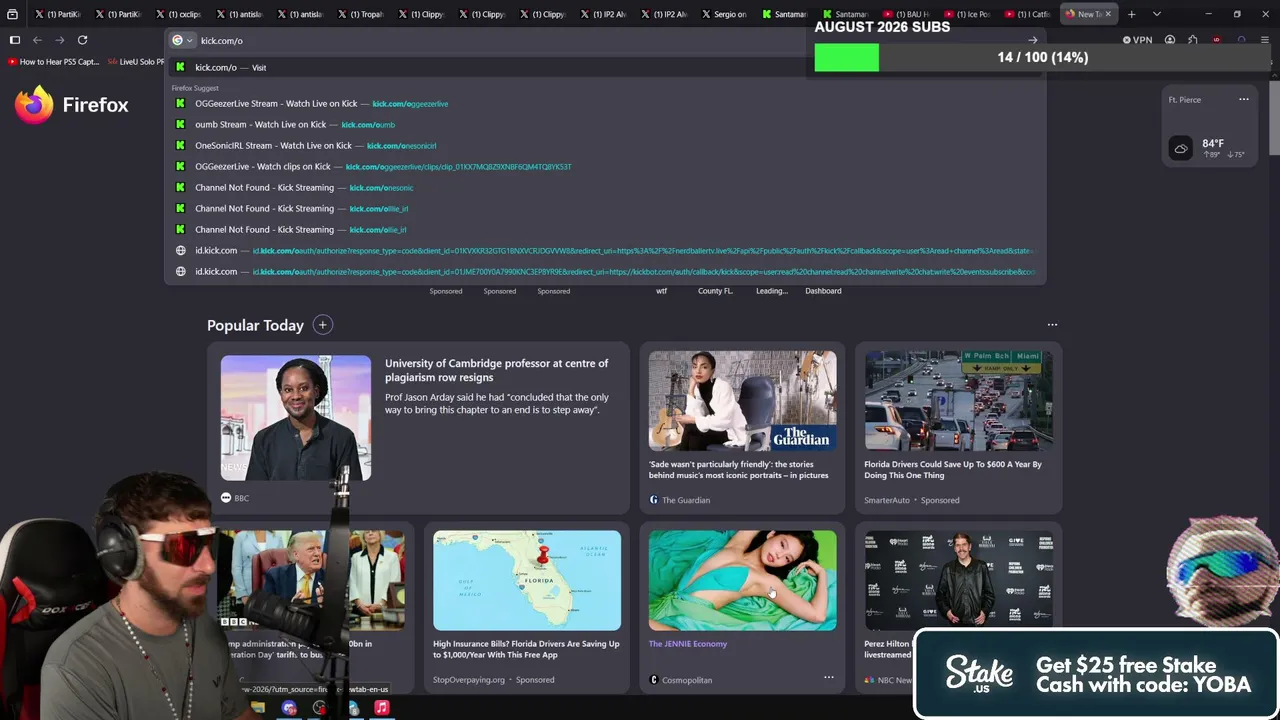Click globe icon of first id.kick.com suggestion
Image resolution: width=1280 pixels, height=720 pixels.
coord(180,251)
